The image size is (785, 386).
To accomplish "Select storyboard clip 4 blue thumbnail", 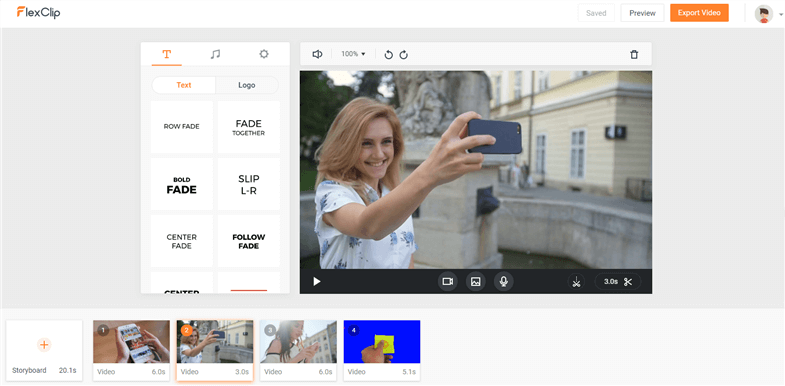I will (382, 342).
